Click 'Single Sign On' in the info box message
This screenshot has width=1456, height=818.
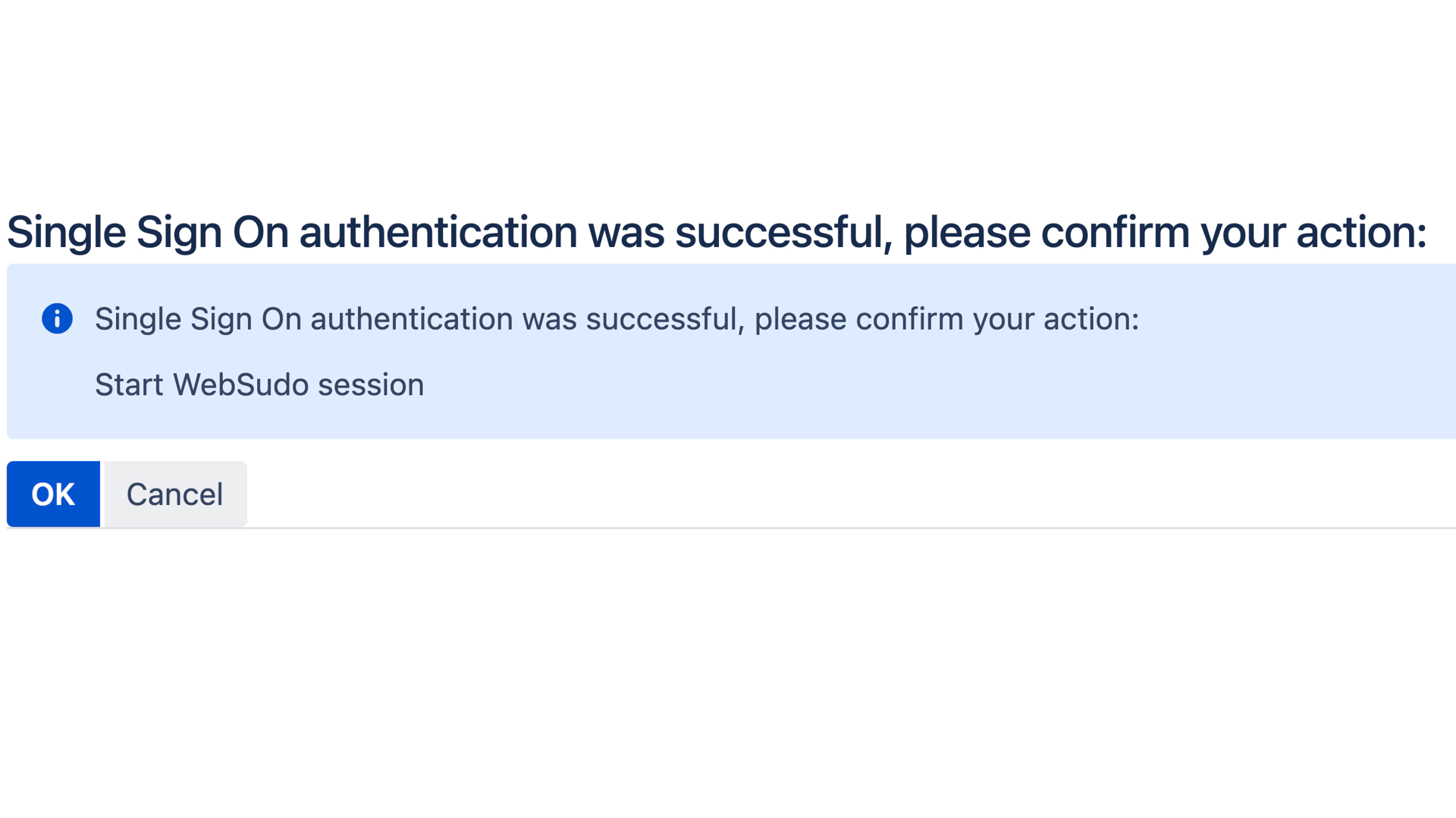click(x=198, y=319)
